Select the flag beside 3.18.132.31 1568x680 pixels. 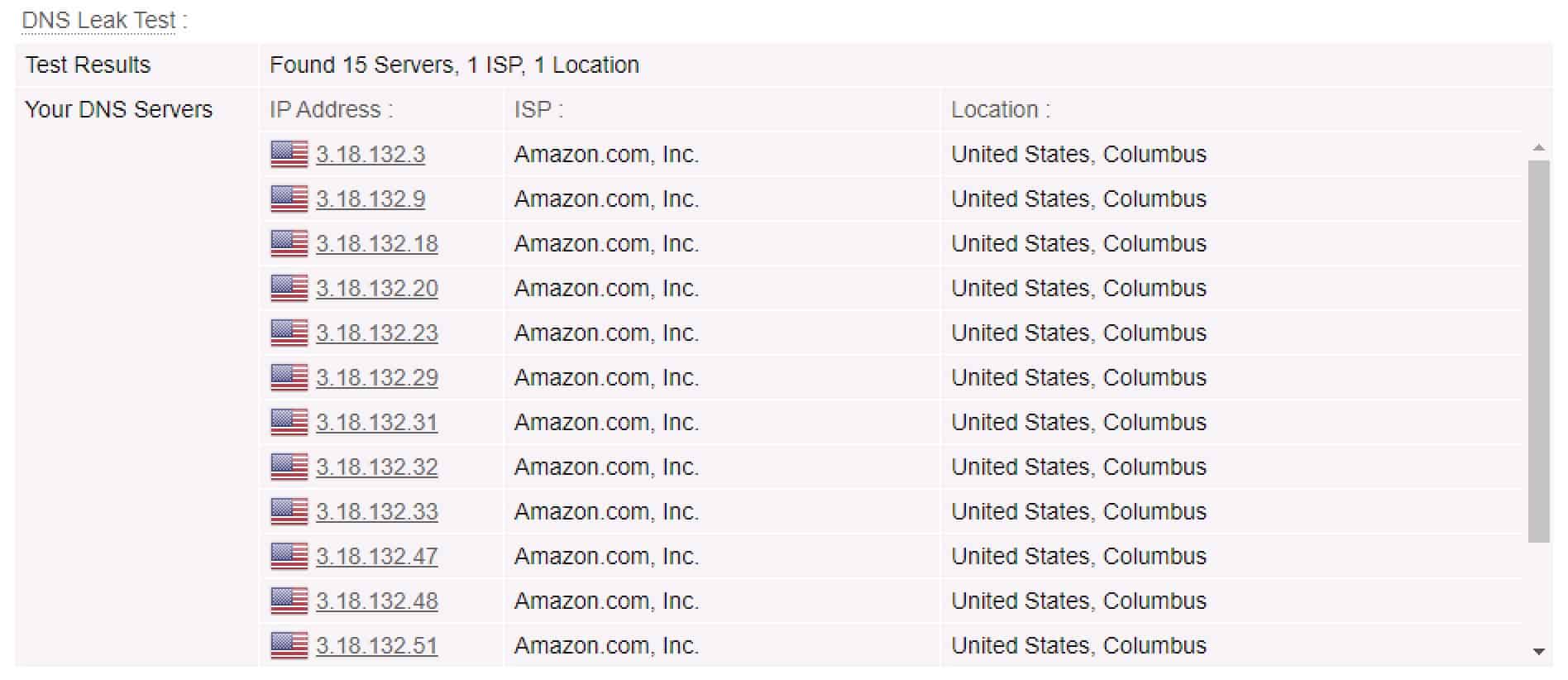pos(289,422)
